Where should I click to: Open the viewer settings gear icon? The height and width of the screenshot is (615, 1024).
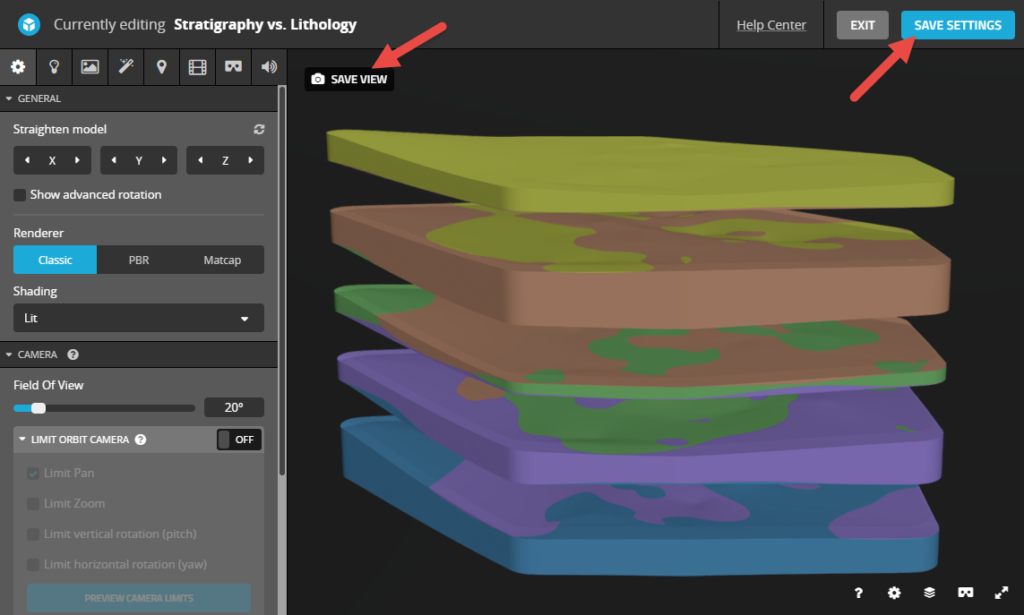[x=894, y=593]
